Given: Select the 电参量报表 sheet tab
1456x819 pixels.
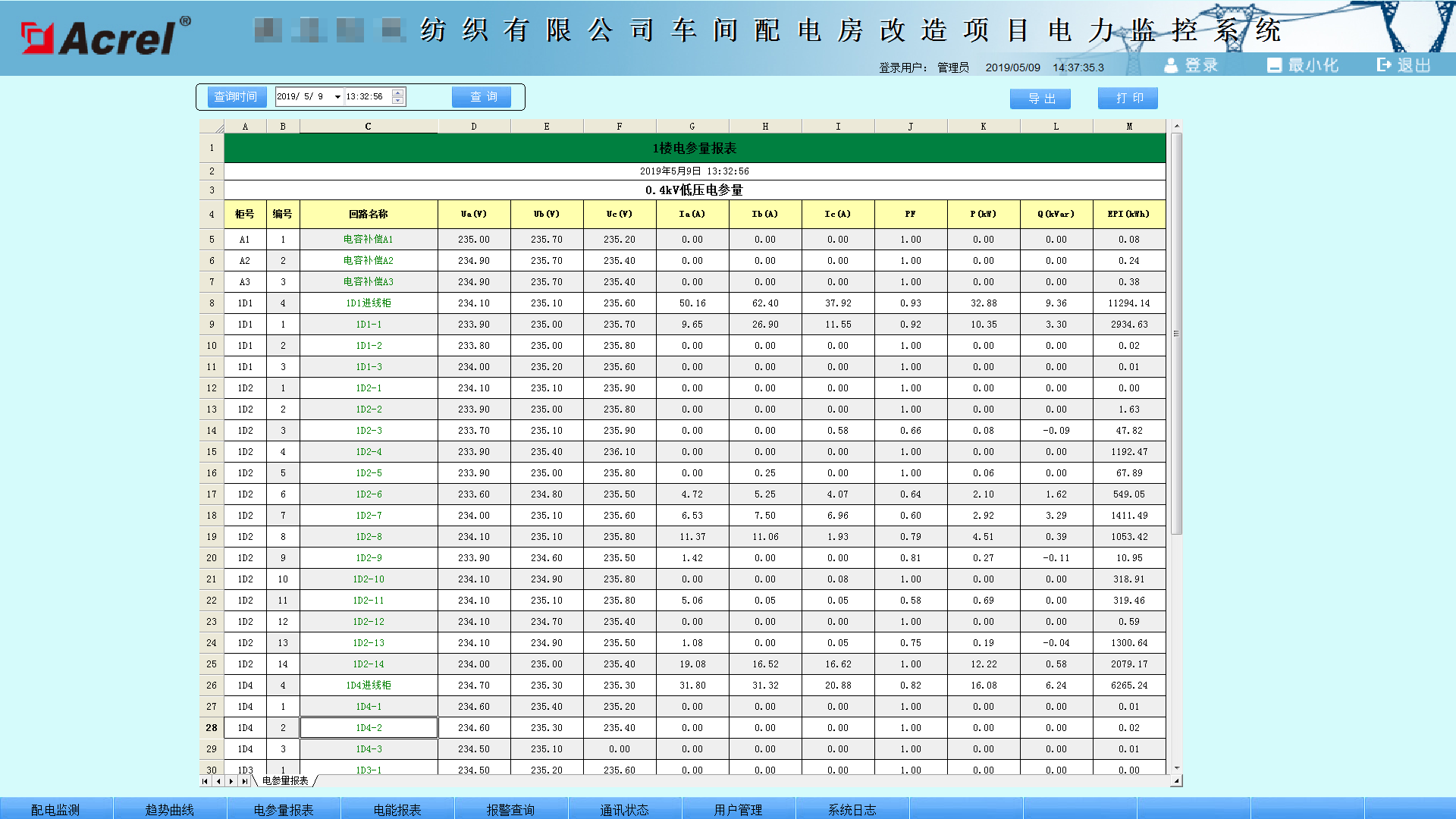Looking at the screenshot, I should pyautogui.click(x=285, y=781).
